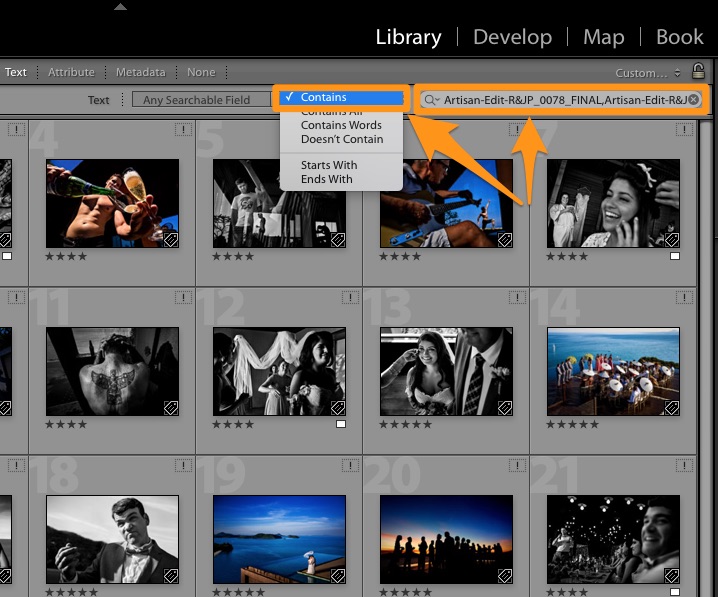718x597 pixels.
Task: Click keyword badge on bow tie man photo
Action: 171,575
